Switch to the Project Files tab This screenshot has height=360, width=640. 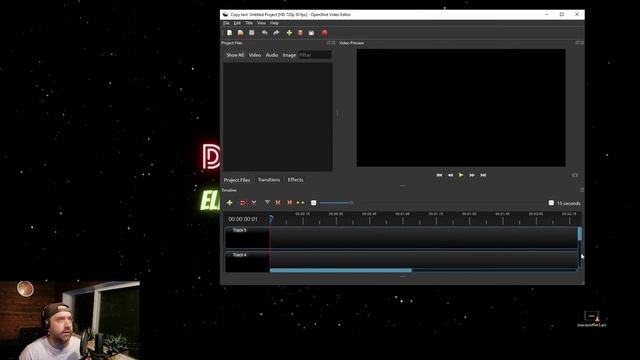[237, 180]
